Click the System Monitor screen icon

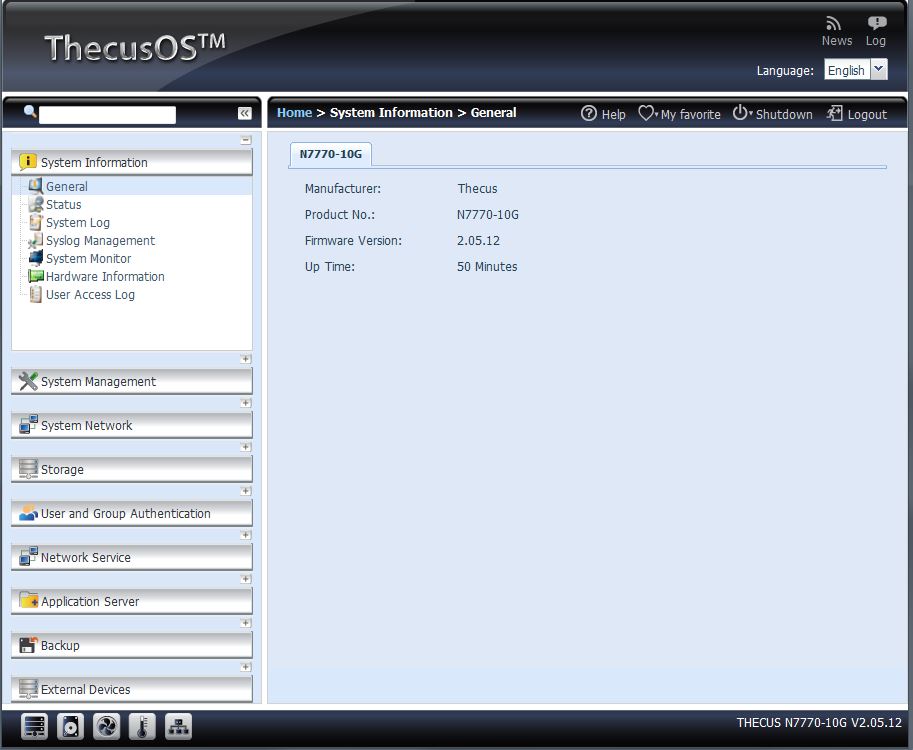(x=36, y=258)
